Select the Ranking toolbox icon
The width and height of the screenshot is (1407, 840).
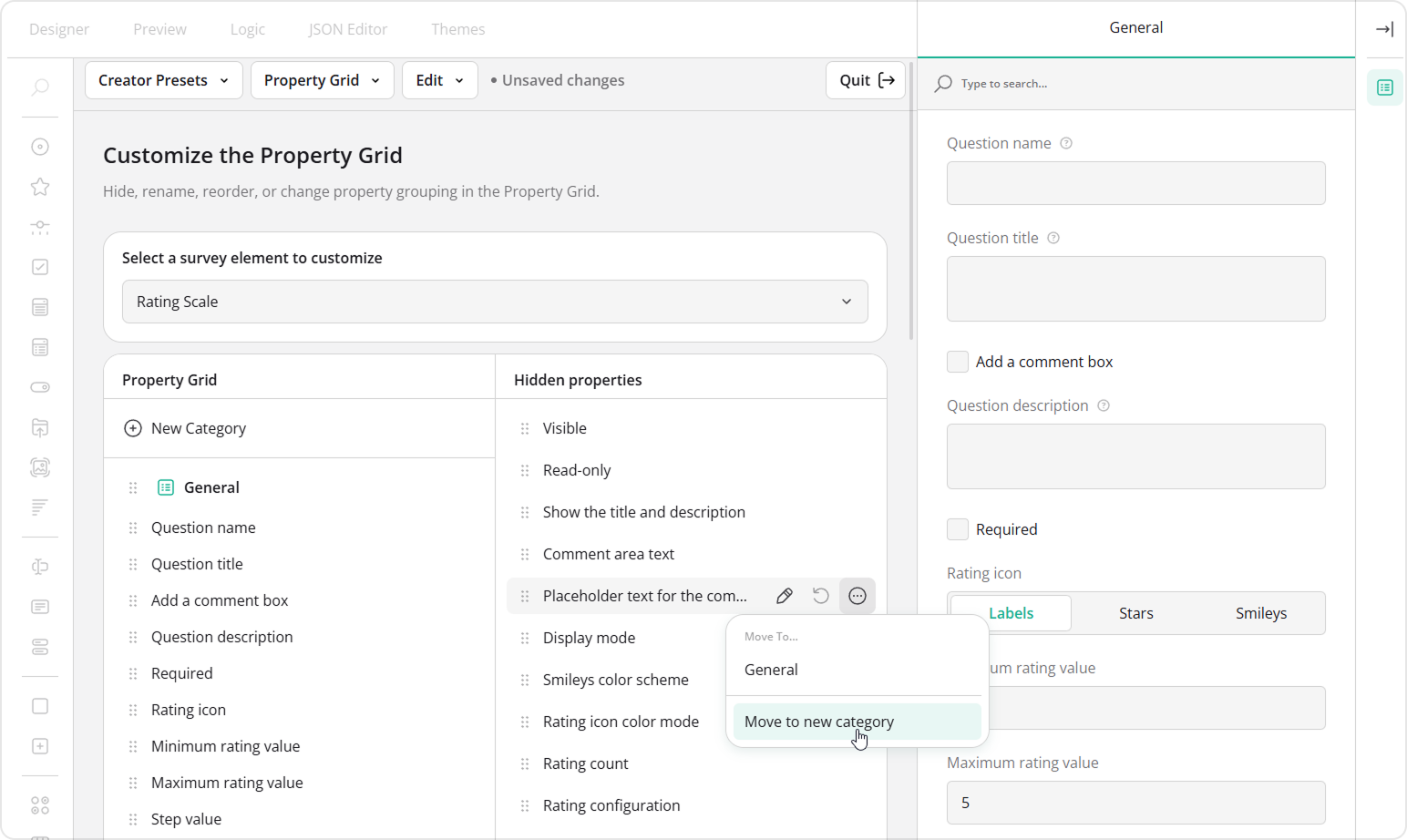40,507
